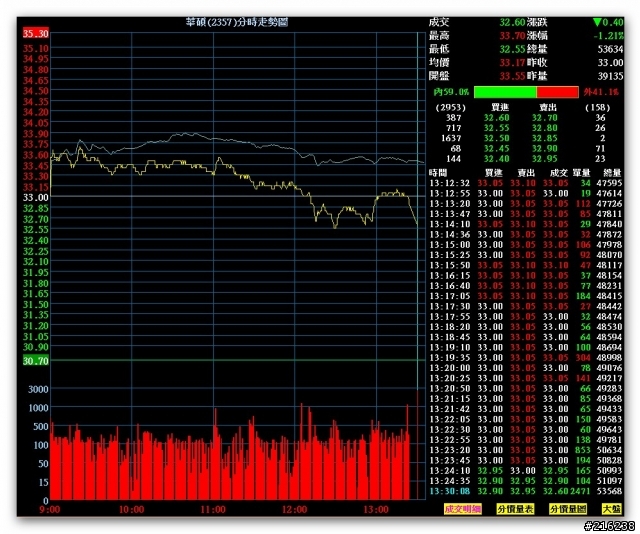
Task: Select the 3000 volume axis label
Action: (x=38, y=389)
